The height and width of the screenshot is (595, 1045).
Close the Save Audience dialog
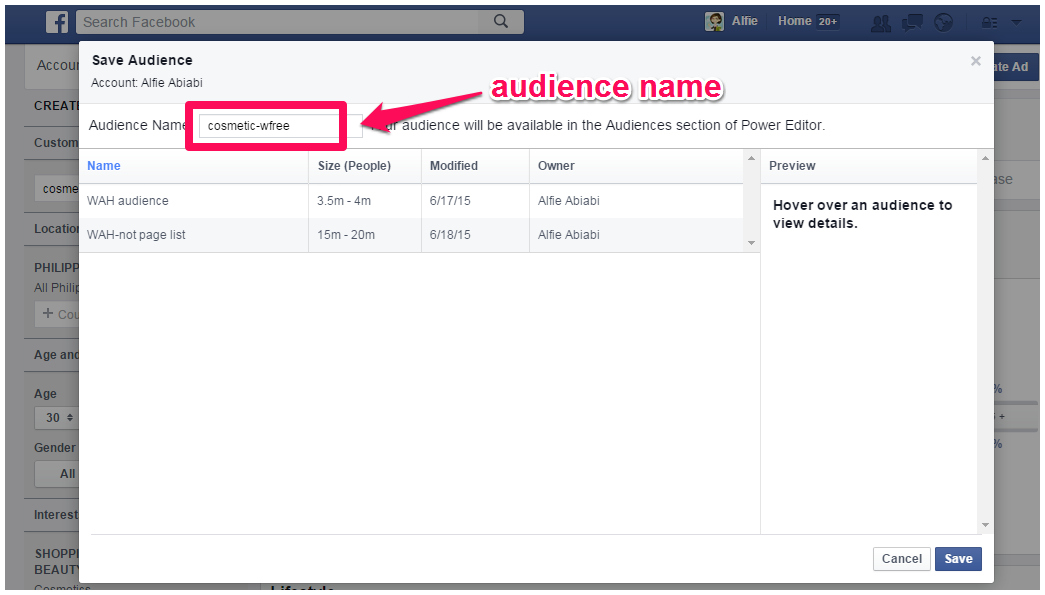click(975, 61)
